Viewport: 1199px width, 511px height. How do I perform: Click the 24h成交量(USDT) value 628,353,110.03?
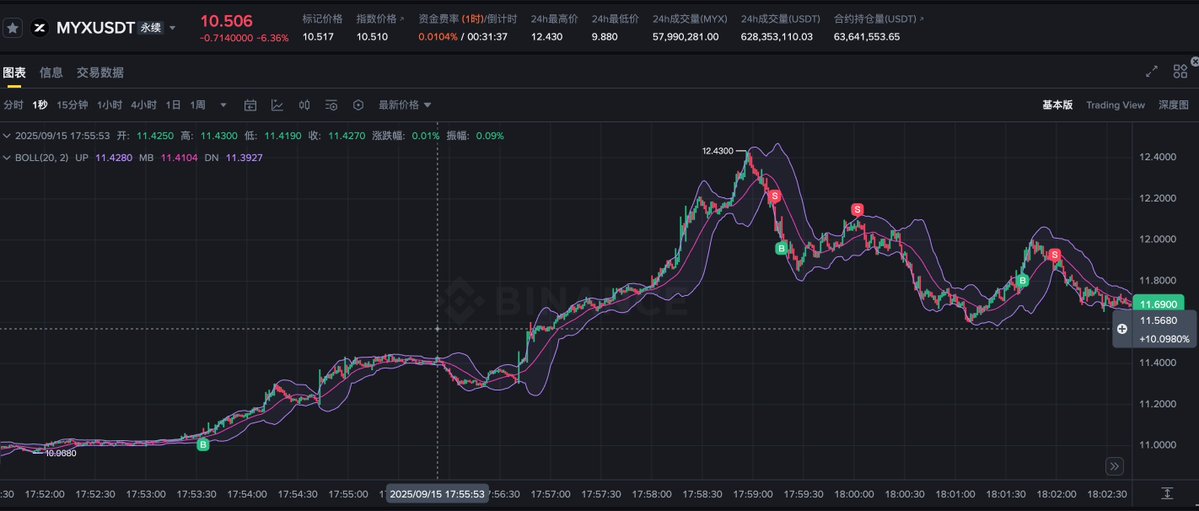point(777,37)
